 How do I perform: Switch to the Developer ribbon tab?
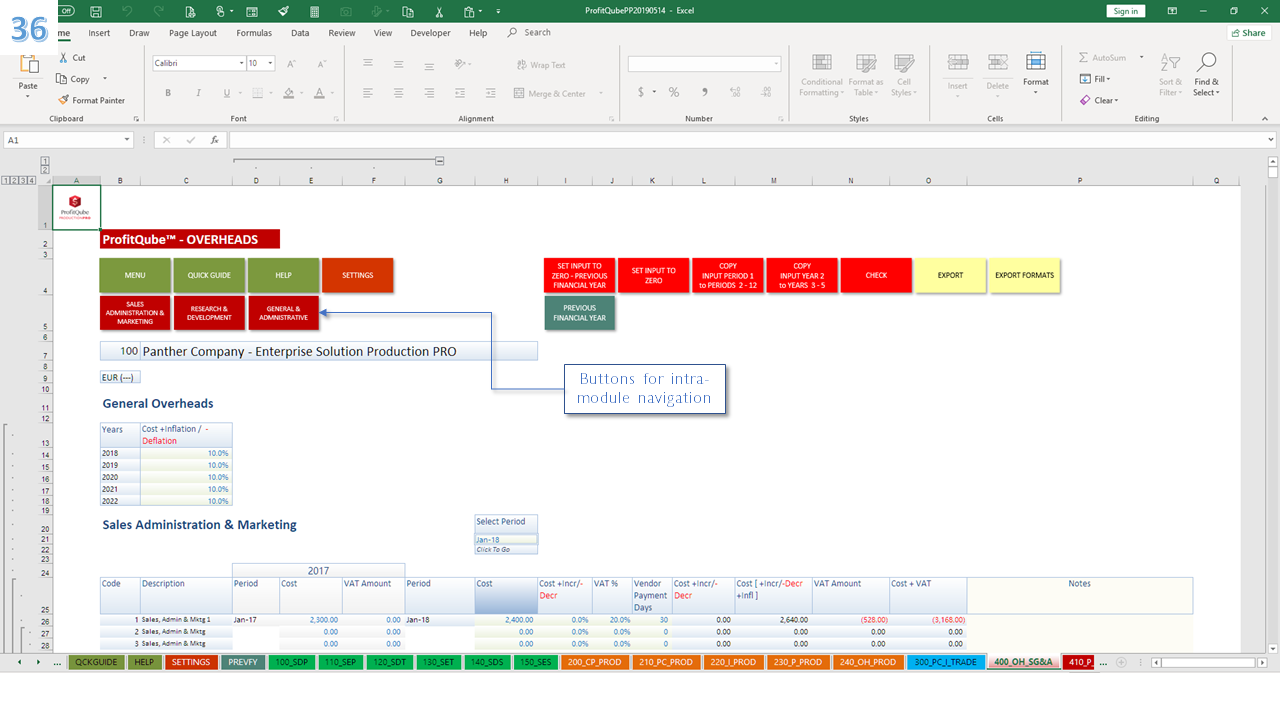click(431, 33)
